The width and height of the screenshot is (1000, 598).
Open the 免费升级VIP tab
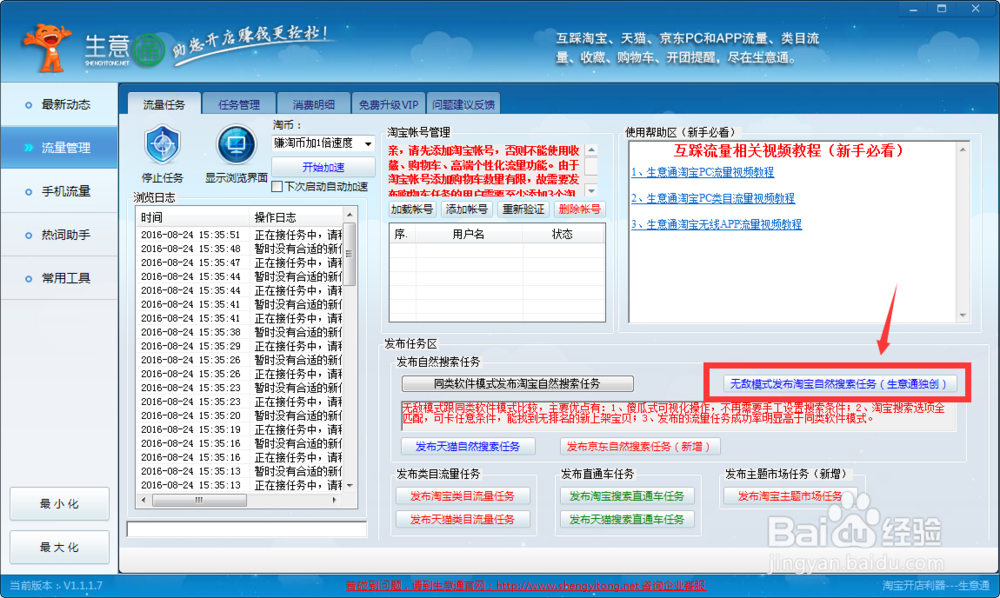pyautogui.click(x=388, y=105)
